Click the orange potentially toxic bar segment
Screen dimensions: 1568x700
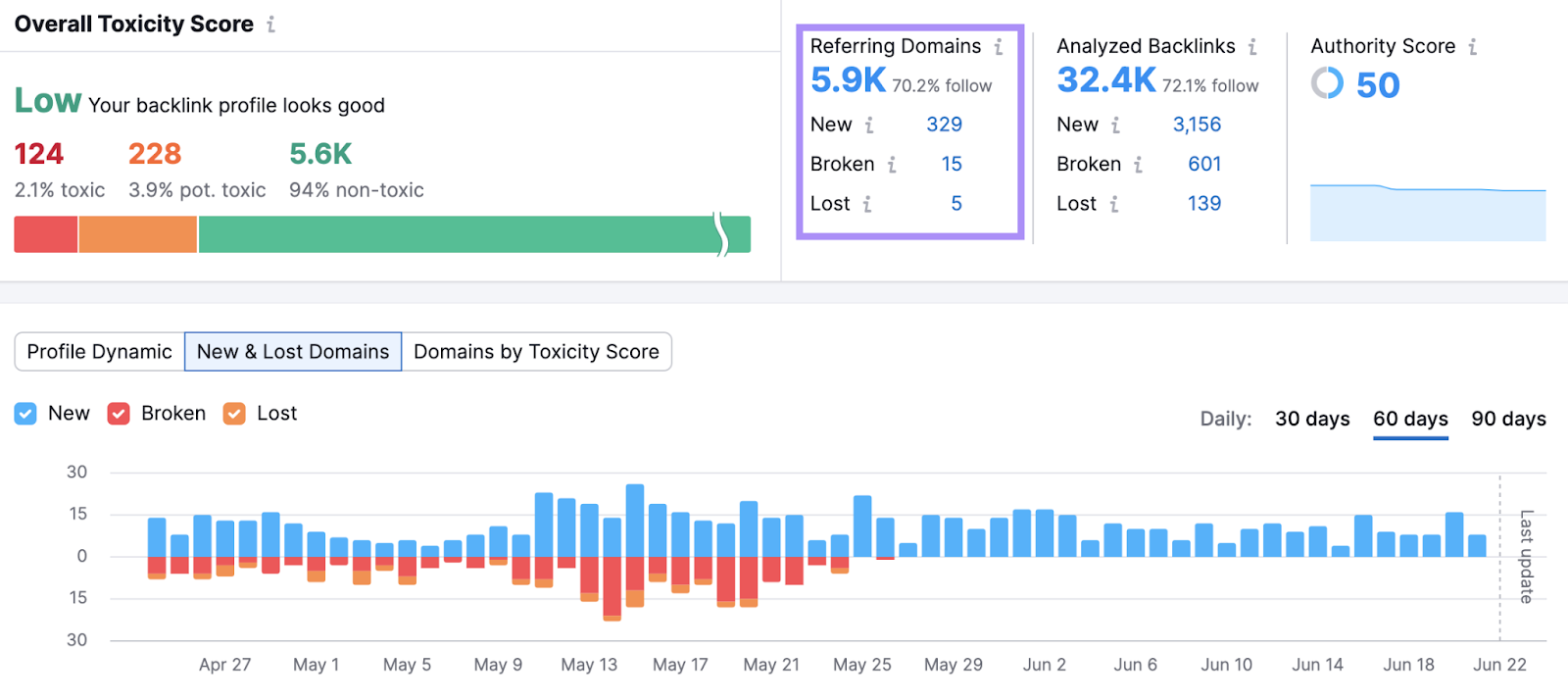click(x=138, y=235)
